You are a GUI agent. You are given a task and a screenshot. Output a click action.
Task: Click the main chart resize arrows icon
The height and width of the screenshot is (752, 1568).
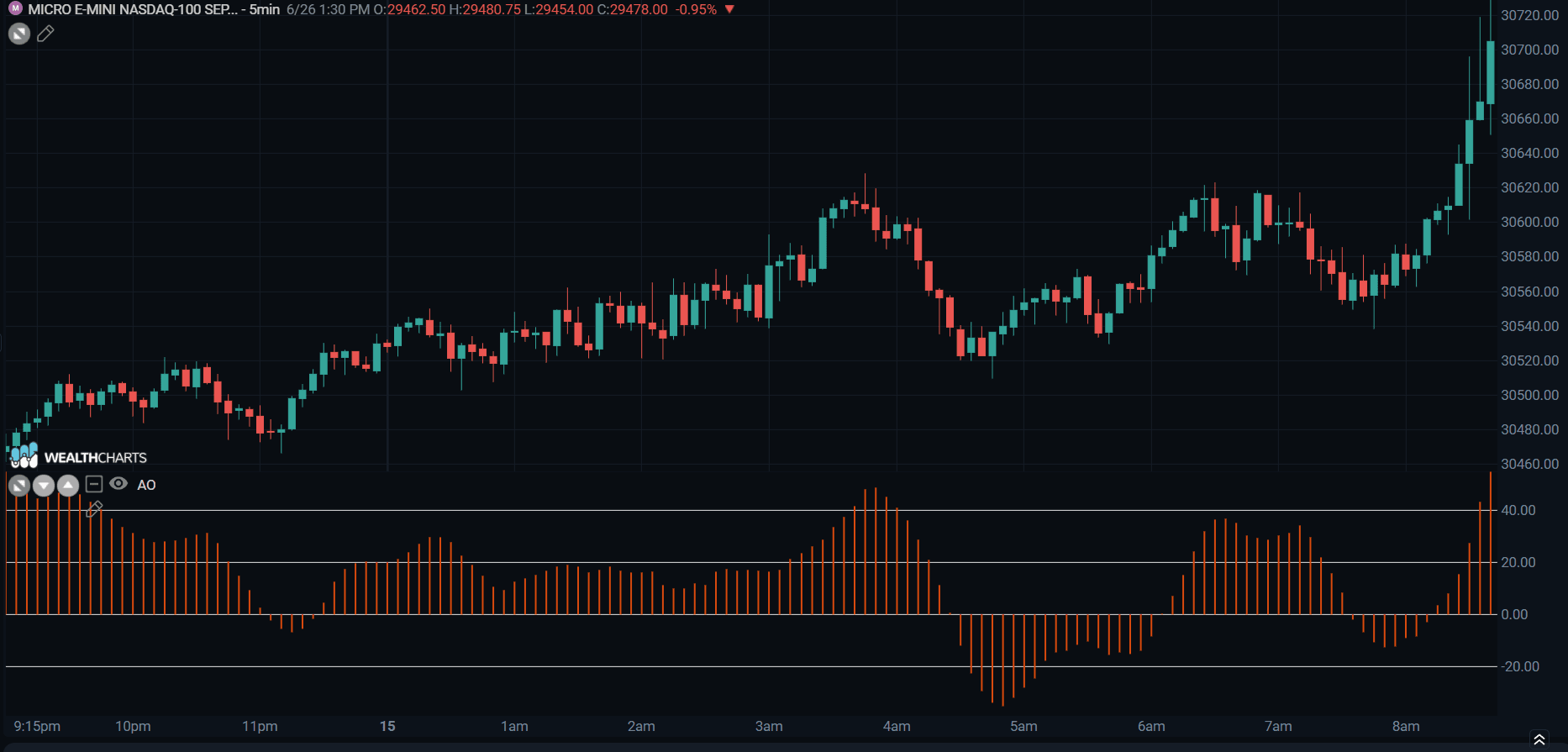click(x=19, y=34)
